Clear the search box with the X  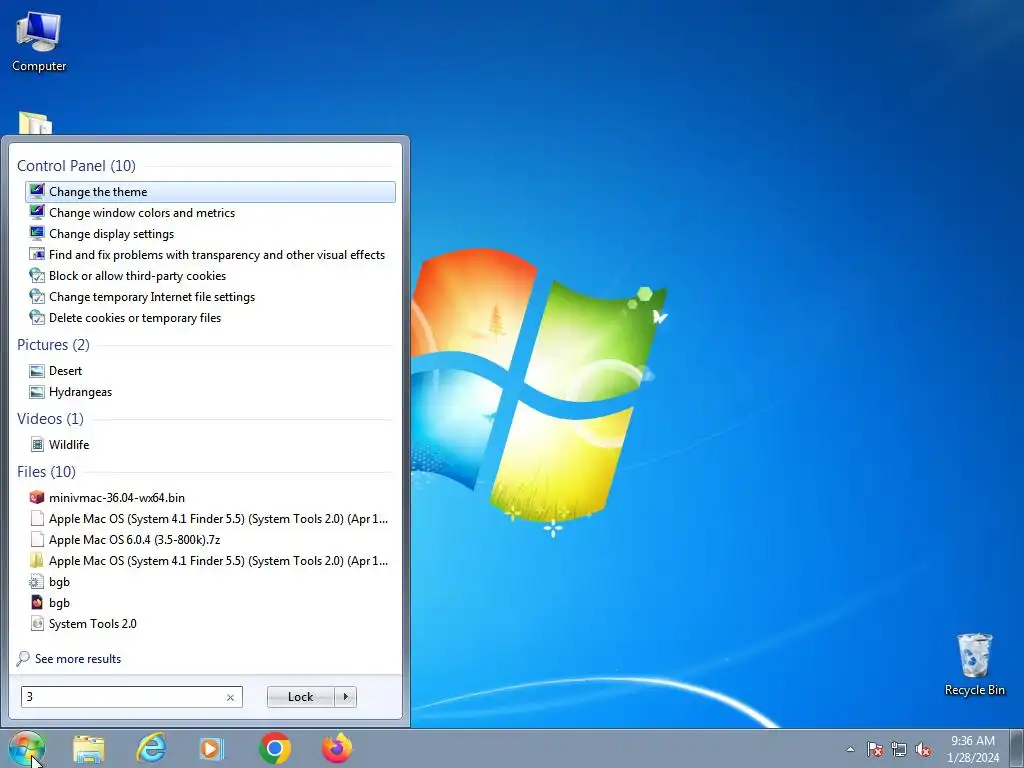(230, 697)
